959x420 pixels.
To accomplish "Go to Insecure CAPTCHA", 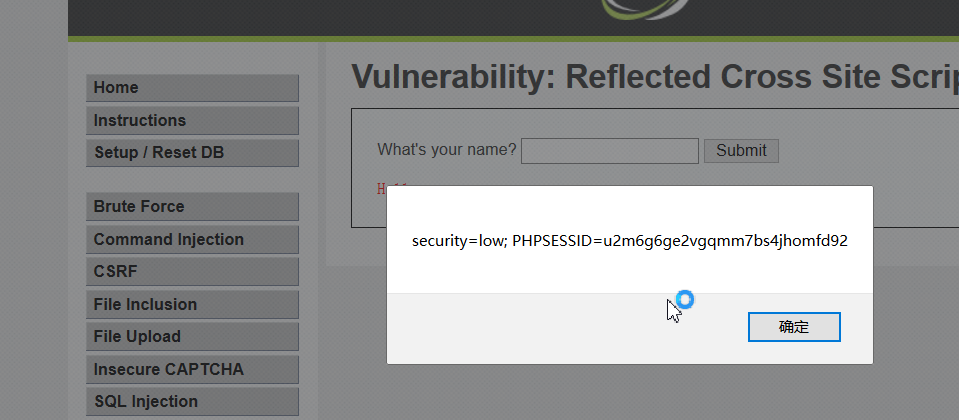I will tap(192, 369).
